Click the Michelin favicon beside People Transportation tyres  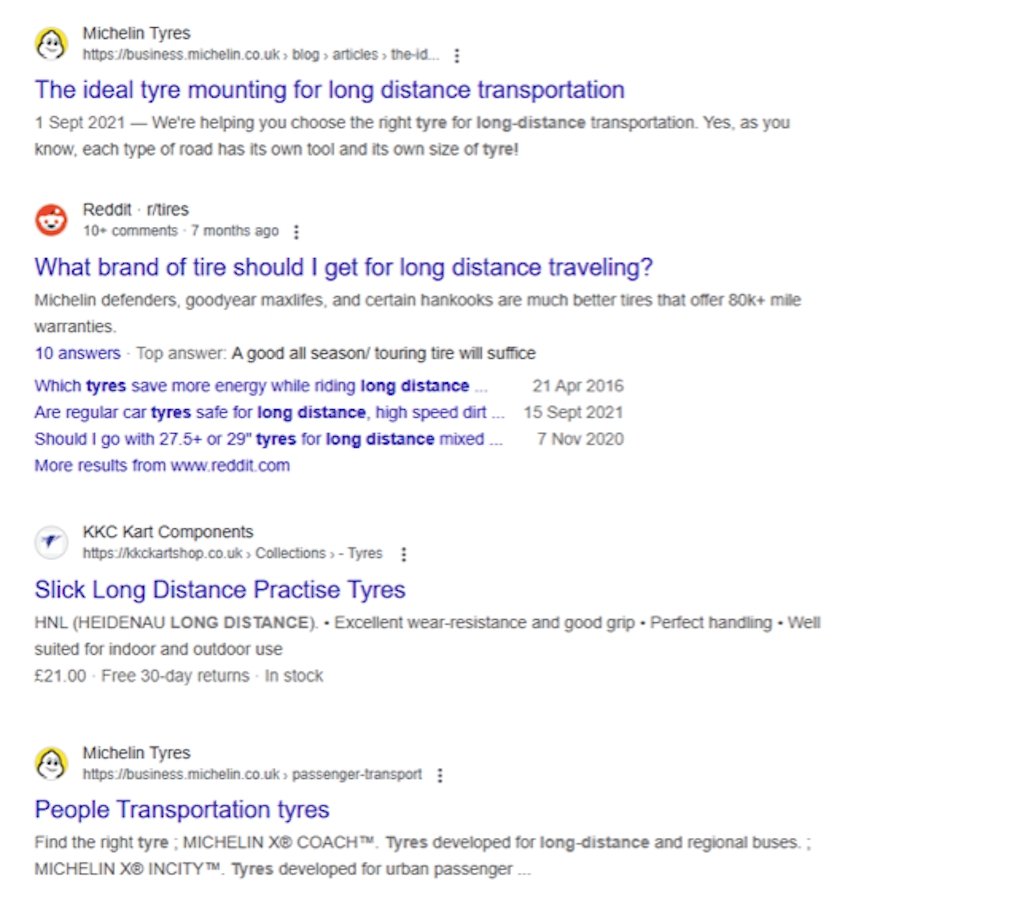click(x=50, y=763)
